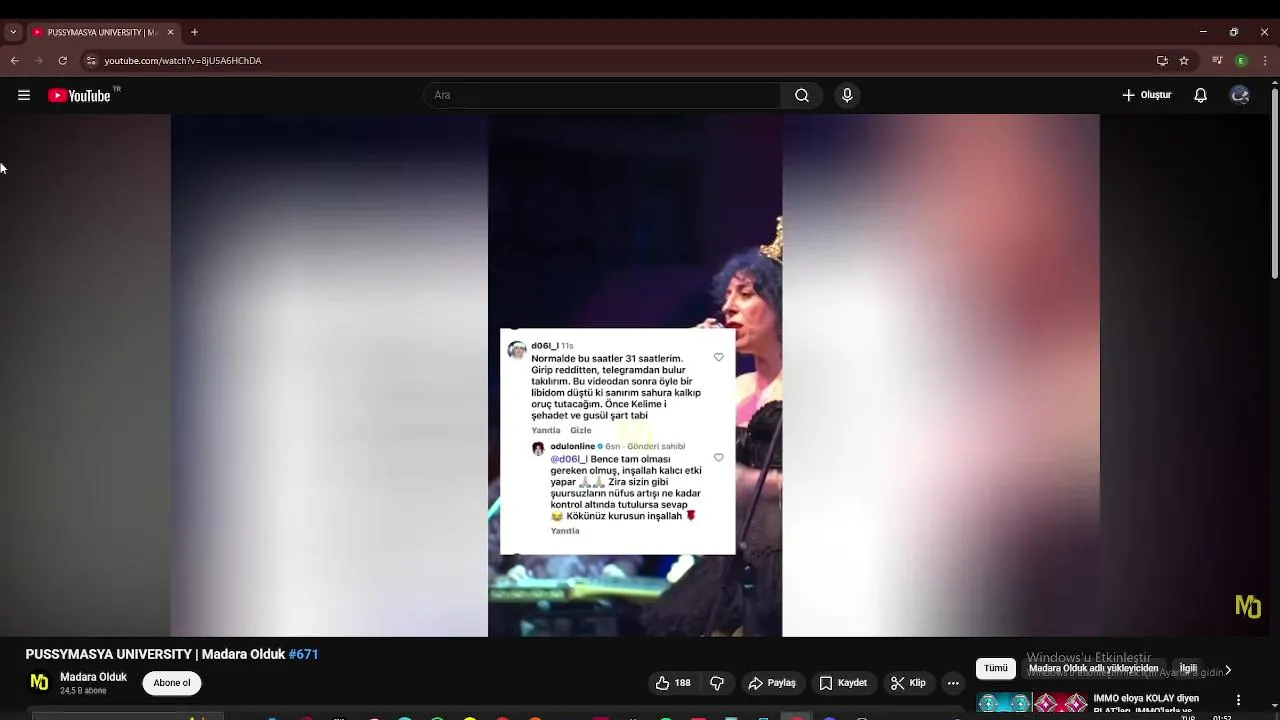Like the video (188 likes)
Image resolution: width=1280 pixels, height=720 pixels.
pos(673,683)
